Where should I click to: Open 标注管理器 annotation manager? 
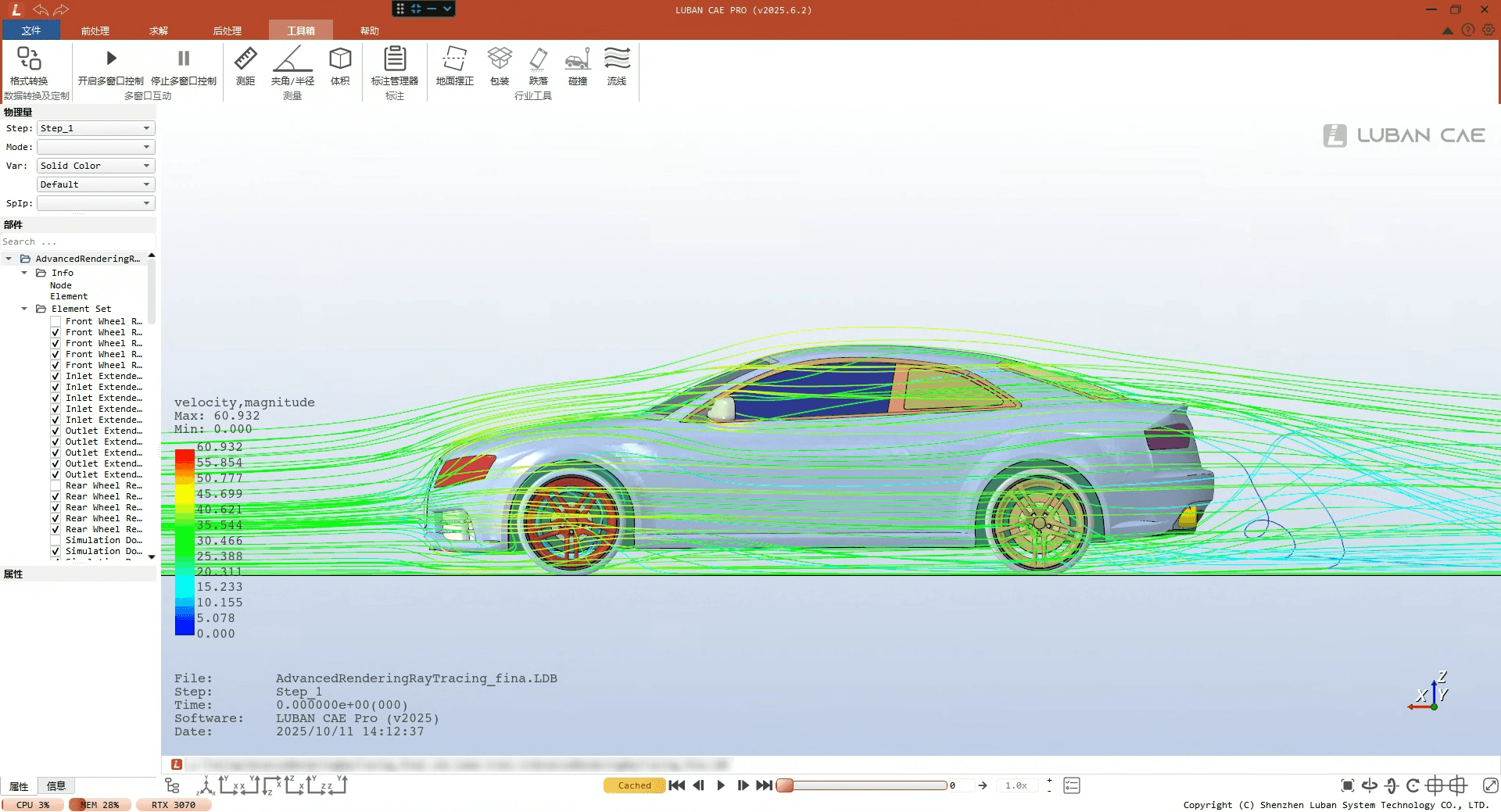coord(394,66)
